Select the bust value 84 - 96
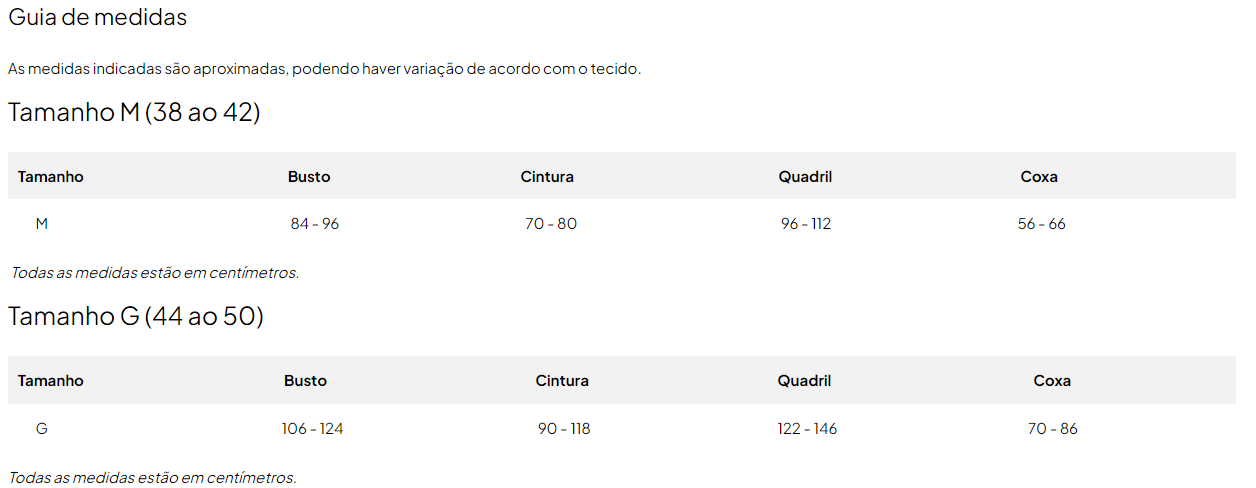 click(x=315, y=224)
